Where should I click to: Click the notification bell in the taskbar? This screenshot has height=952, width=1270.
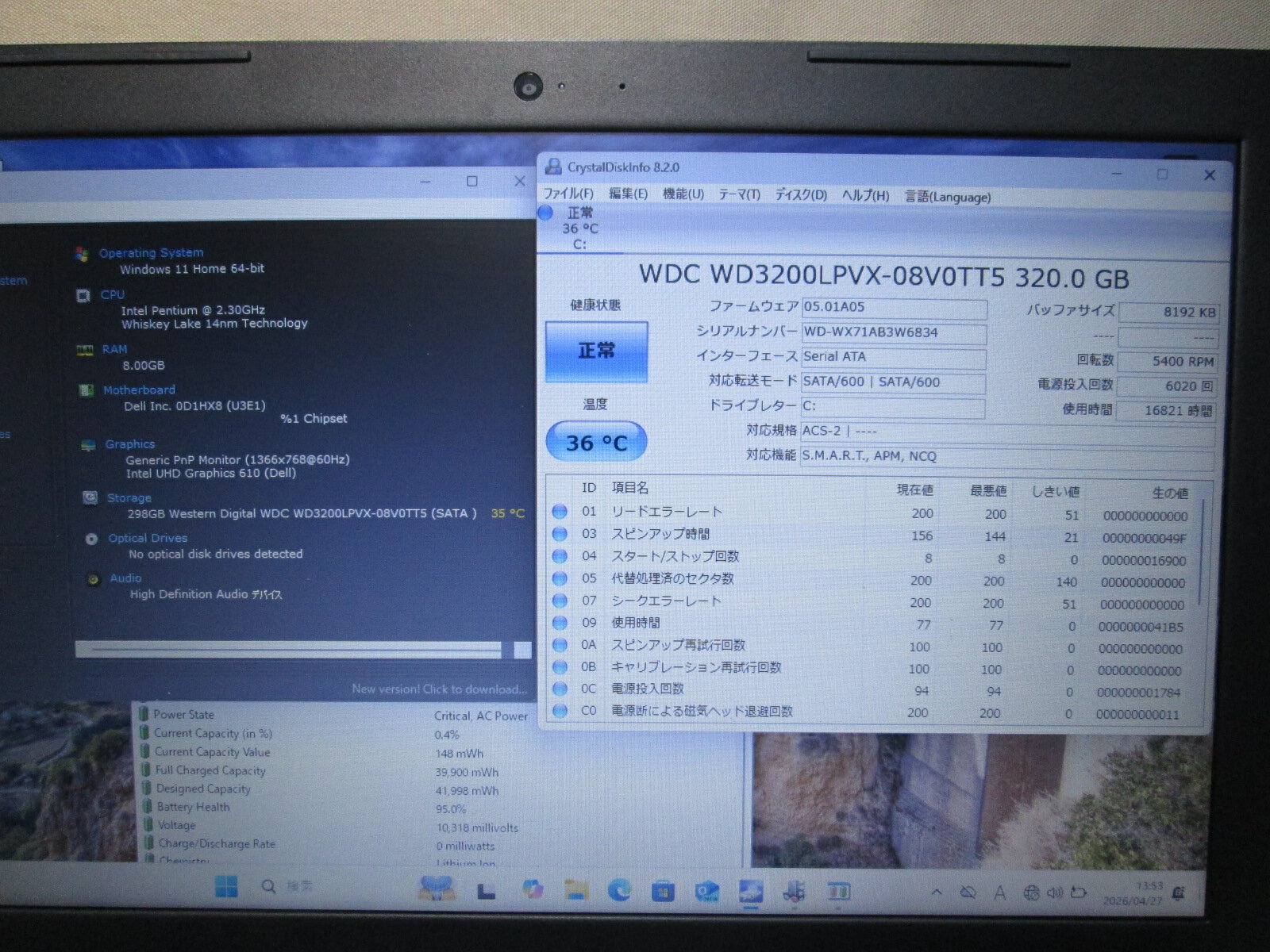[1179, 894]
